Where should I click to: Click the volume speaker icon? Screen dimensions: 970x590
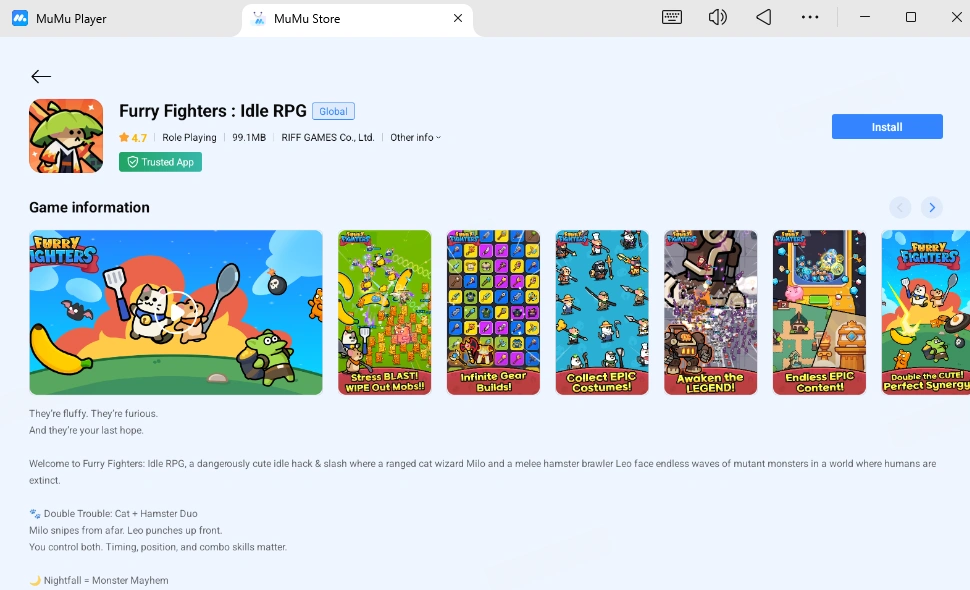718,17
